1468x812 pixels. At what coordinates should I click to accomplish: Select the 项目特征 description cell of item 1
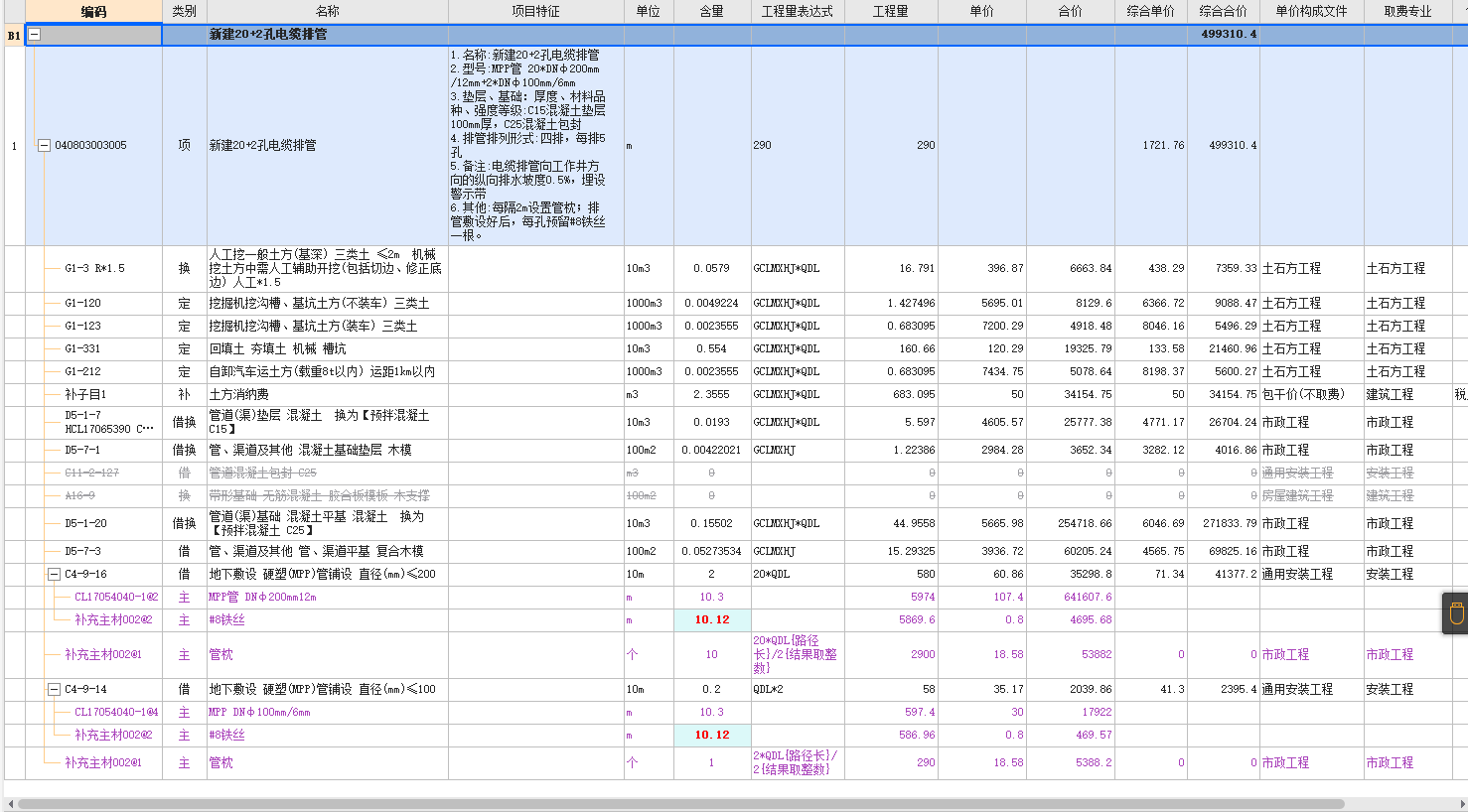click(536, 145)
